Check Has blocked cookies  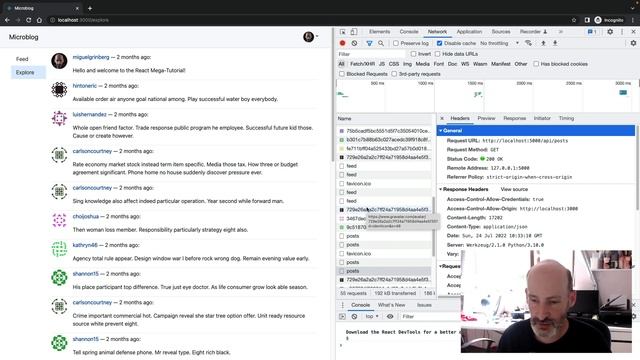[536, 64]
